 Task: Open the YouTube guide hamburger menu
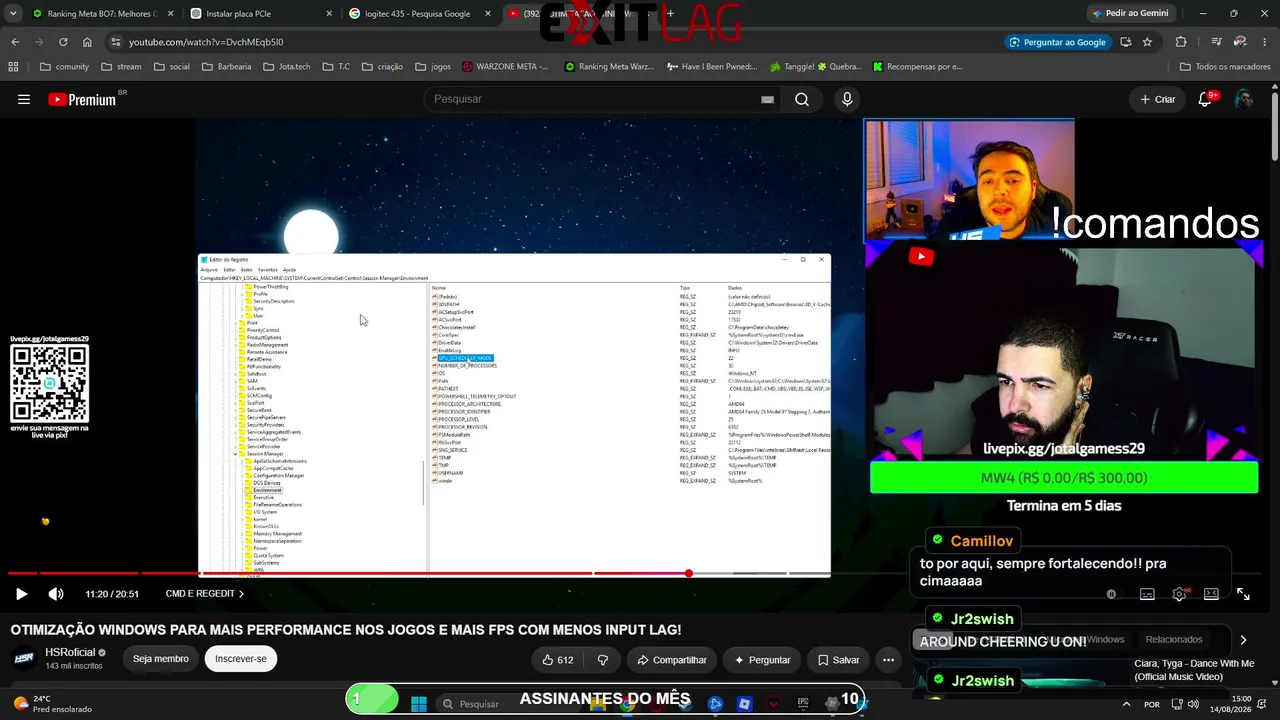point(24,99)
